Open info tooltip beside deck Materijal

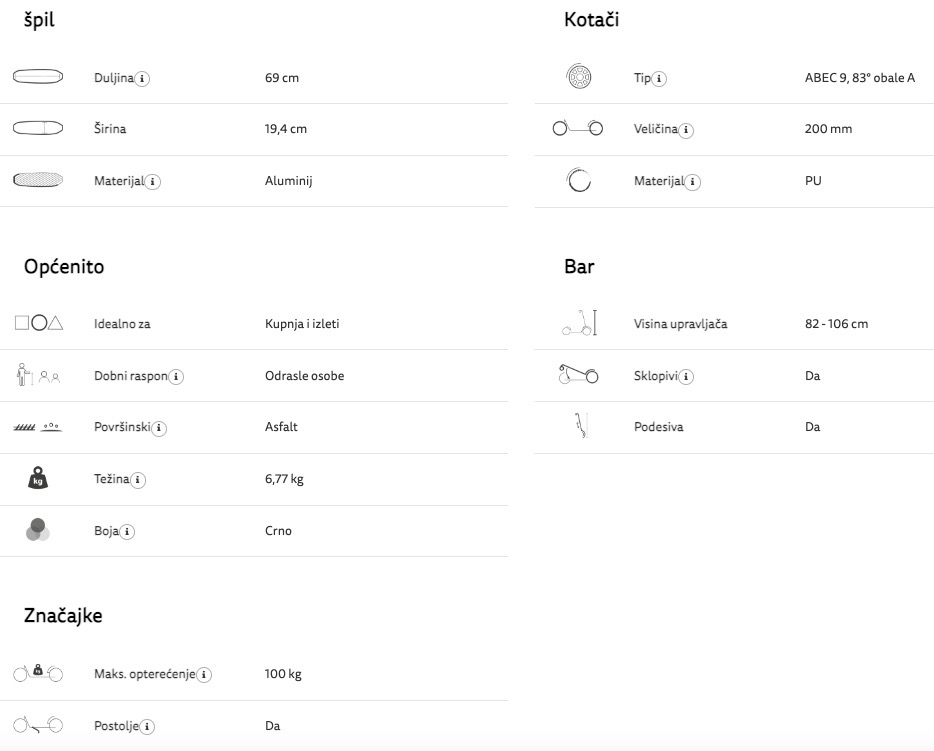tap(152, 182)
